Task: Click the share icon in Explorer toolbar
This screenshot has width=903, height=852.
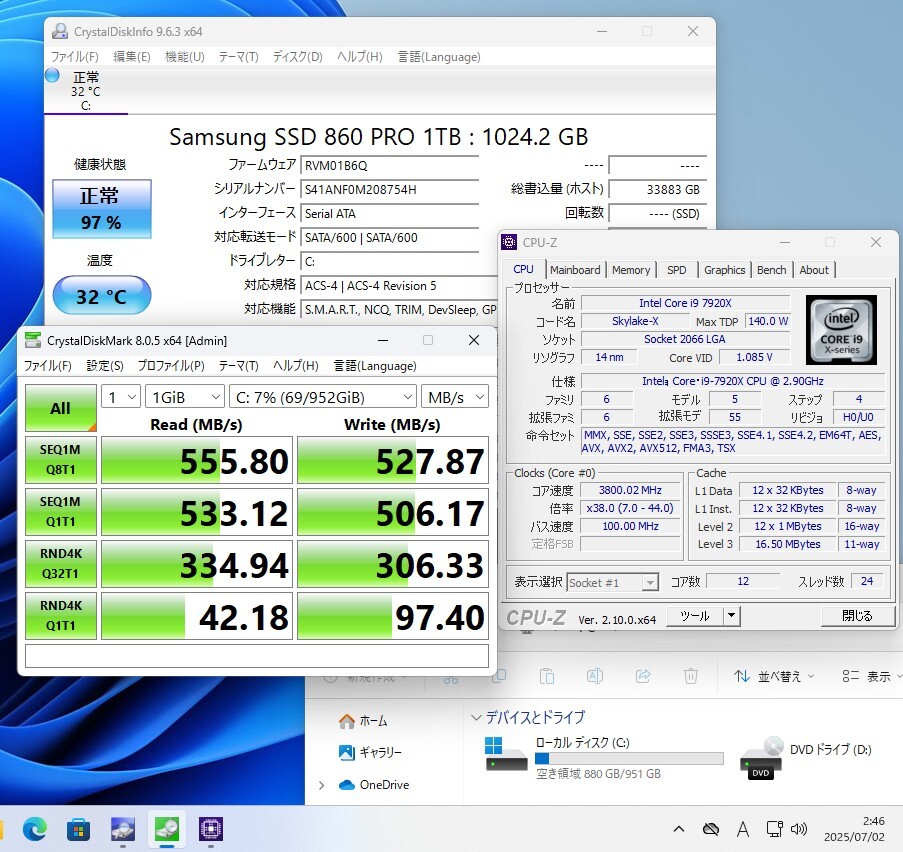Action: coord(643,676)
